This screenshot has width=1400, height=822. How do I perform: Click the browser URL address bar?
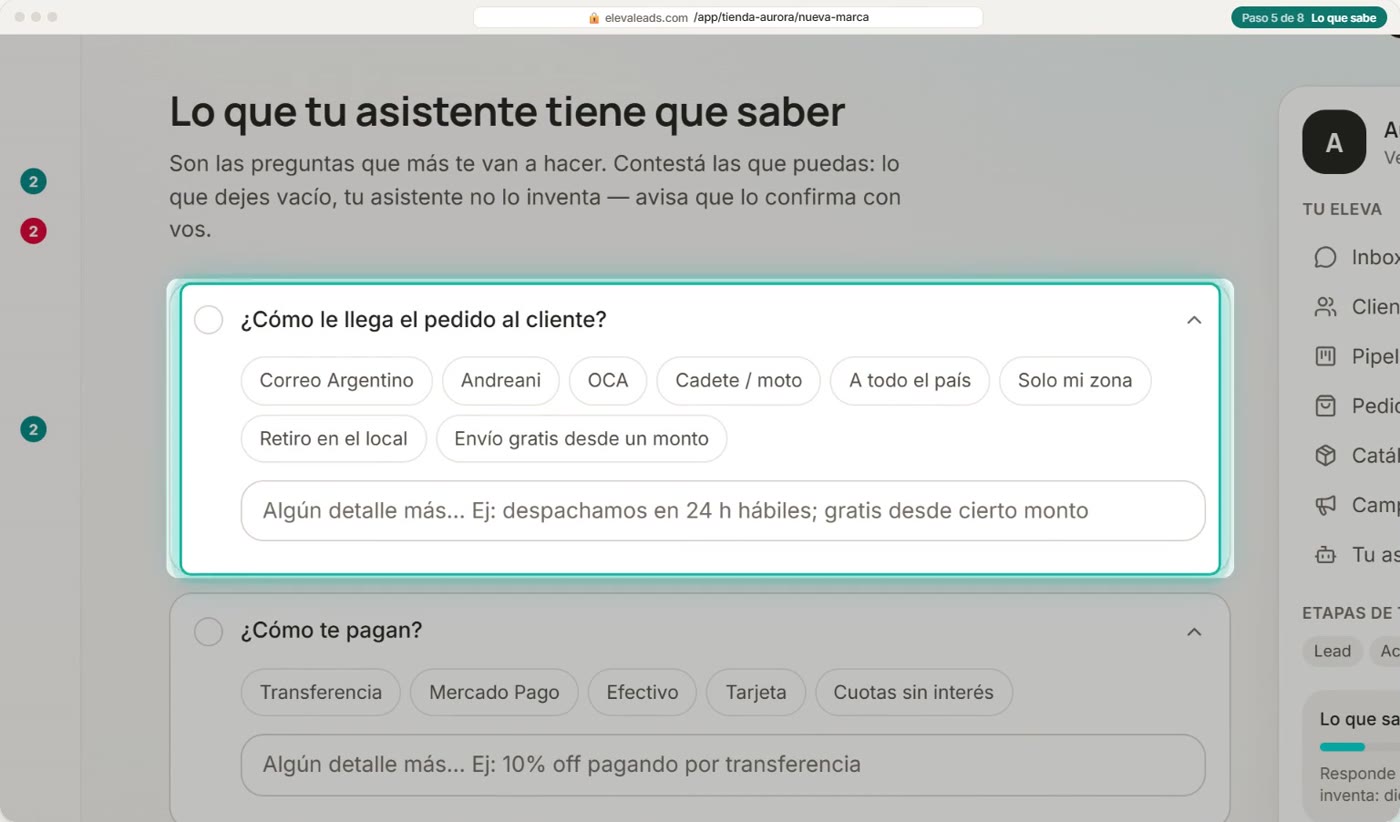point(728,18)
